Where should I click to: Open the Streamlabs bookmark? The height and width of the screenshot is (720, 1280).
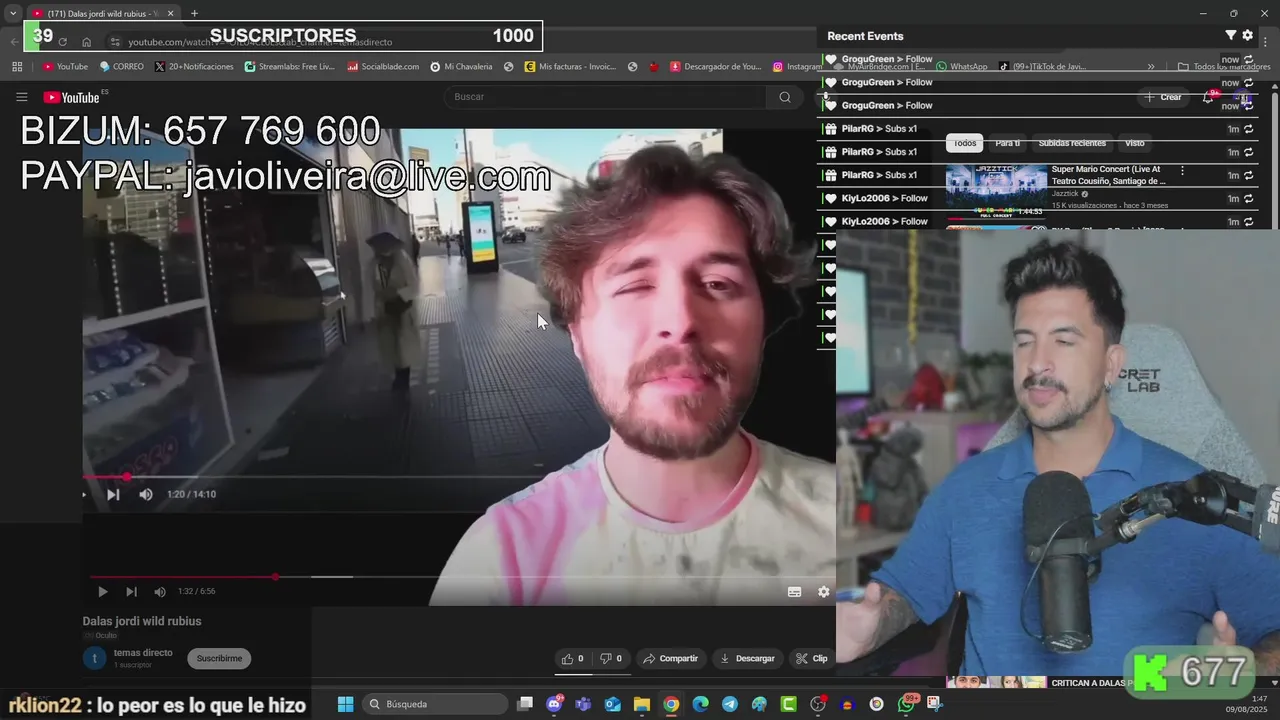click(289, 67)
